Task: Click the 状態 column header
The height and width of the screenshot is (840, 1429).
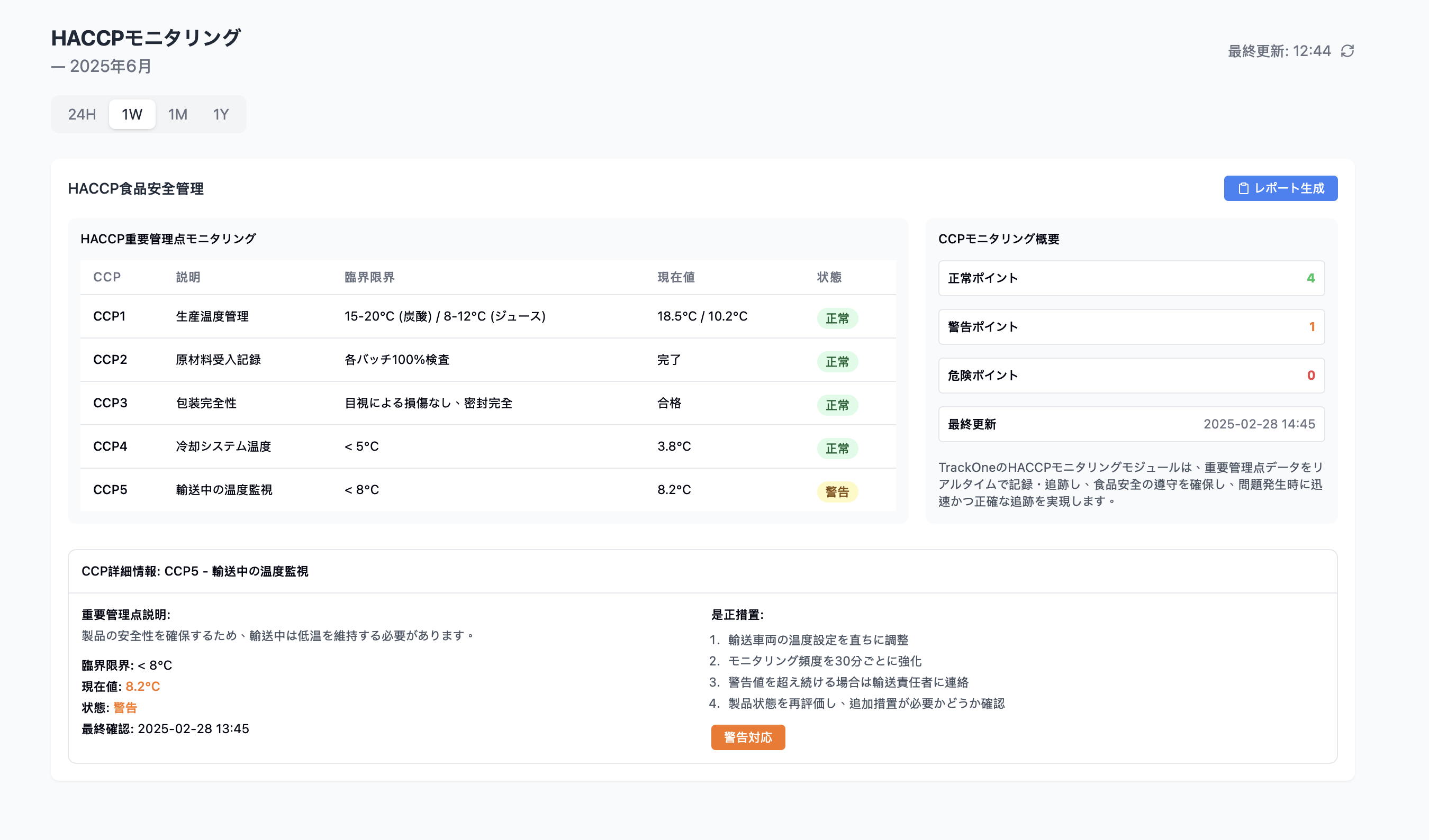Action: pyautogui.click(x=828, y=277)
